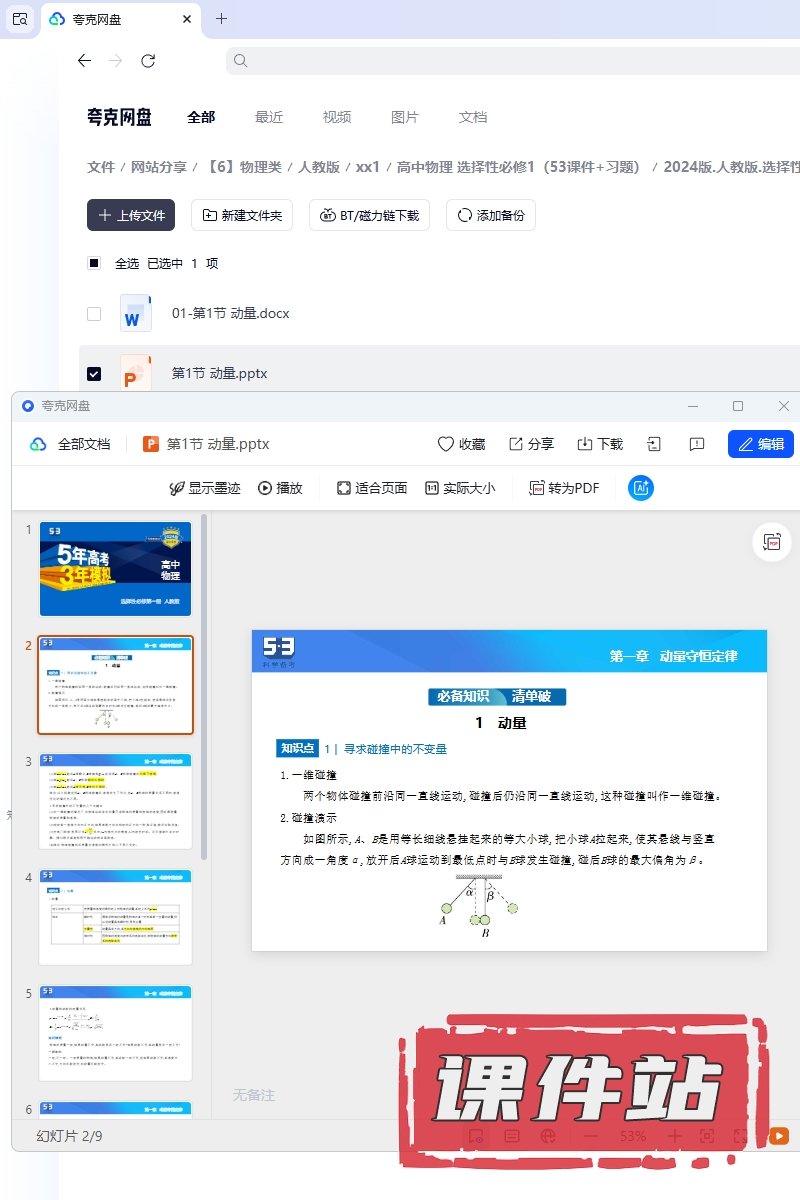Zoom in with the plus button

[675, 1136]
